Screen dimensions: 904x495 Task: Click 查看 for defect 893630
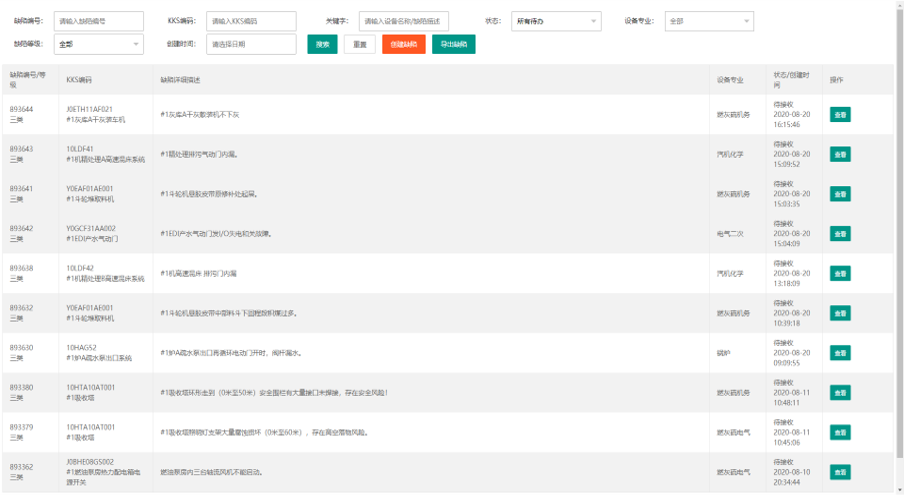point(840,353)
